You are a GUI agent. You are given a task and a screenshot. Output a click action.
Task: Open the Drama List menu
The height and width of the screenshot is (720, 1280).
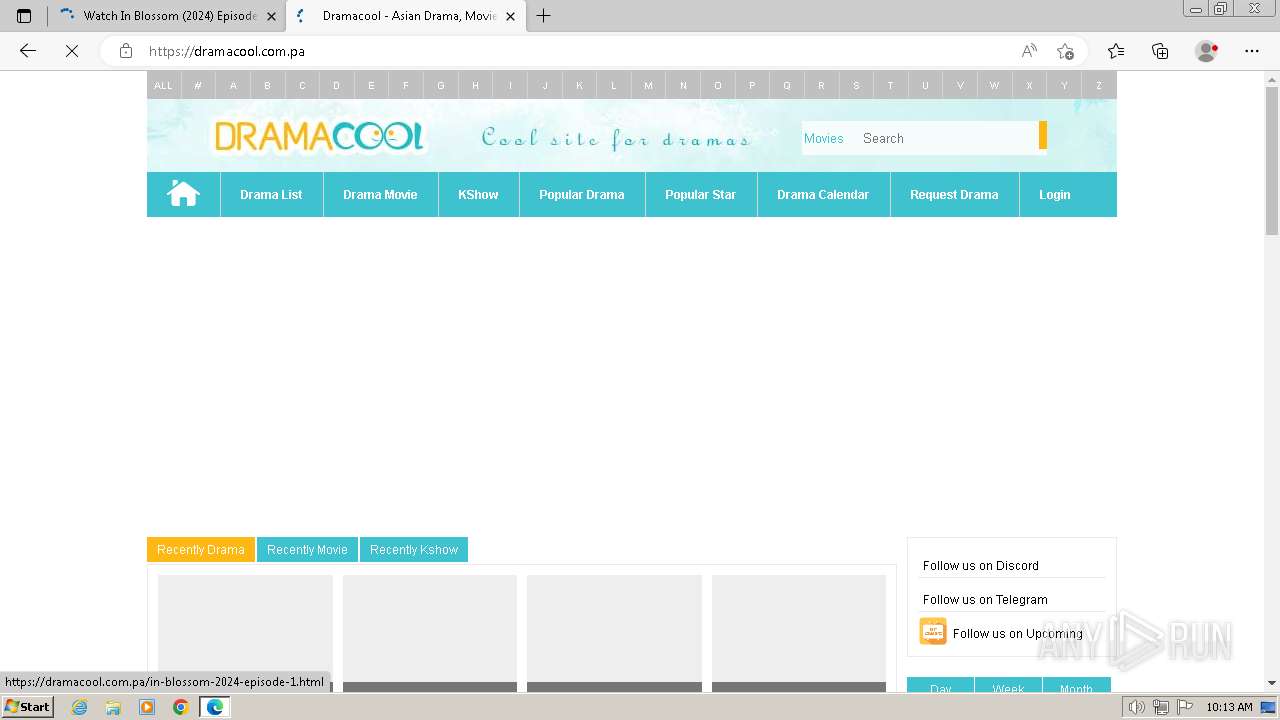tap(271, 194)
